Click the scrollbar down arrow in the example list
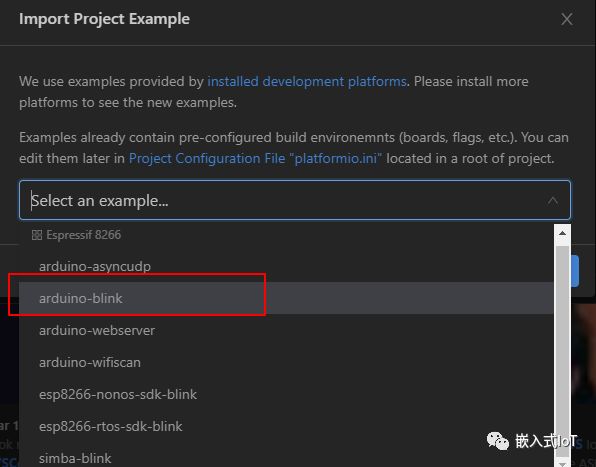The image size is (596, 467). (x=562, y=463)
